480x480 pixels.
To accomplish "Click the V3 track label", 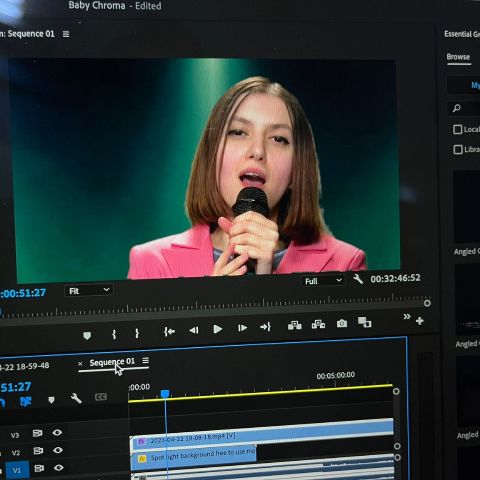I will point(15,435).
